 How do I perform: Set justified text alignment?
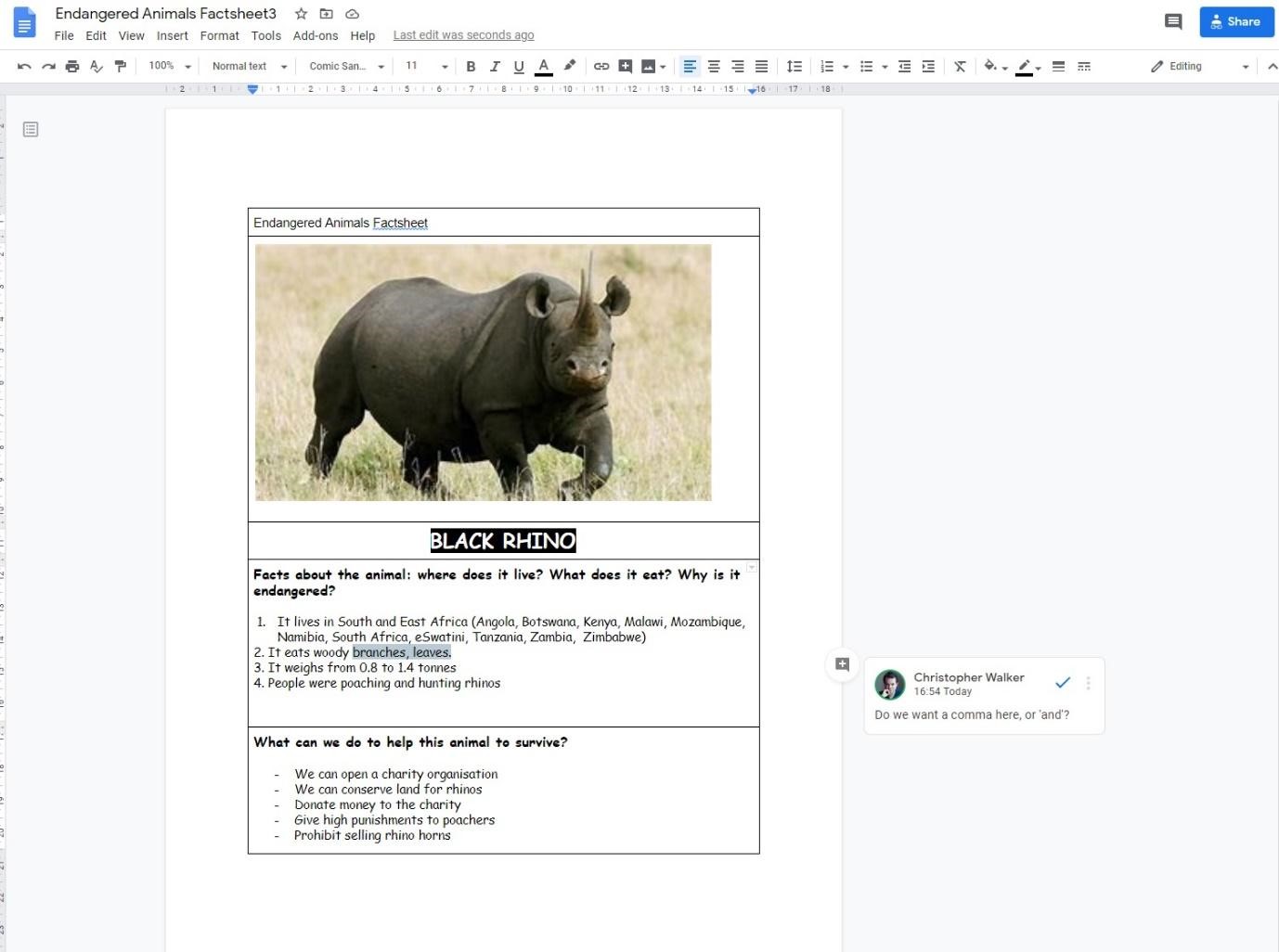coord(762,66)
